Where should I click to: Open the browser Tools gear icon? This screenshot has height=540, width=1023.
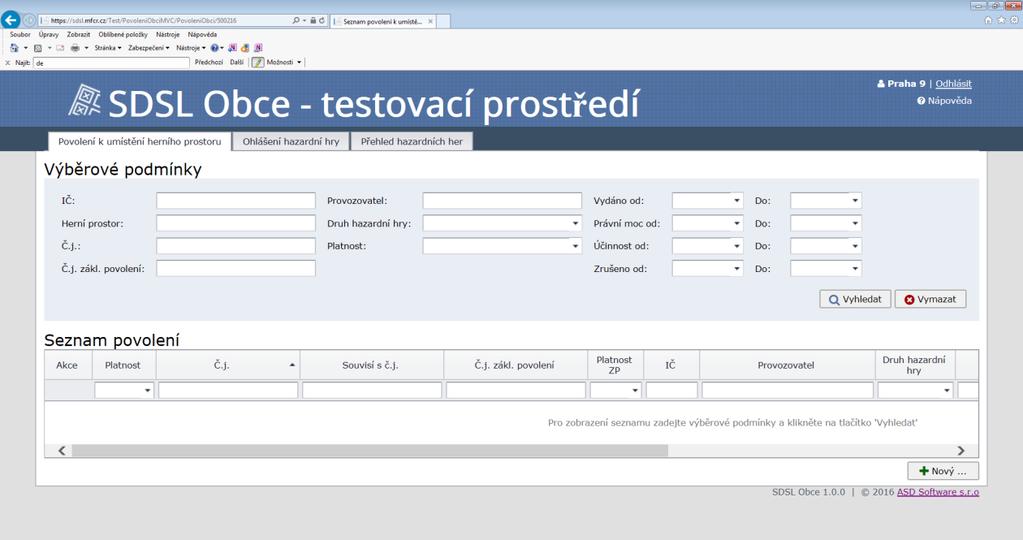(x=1015, y=20)
